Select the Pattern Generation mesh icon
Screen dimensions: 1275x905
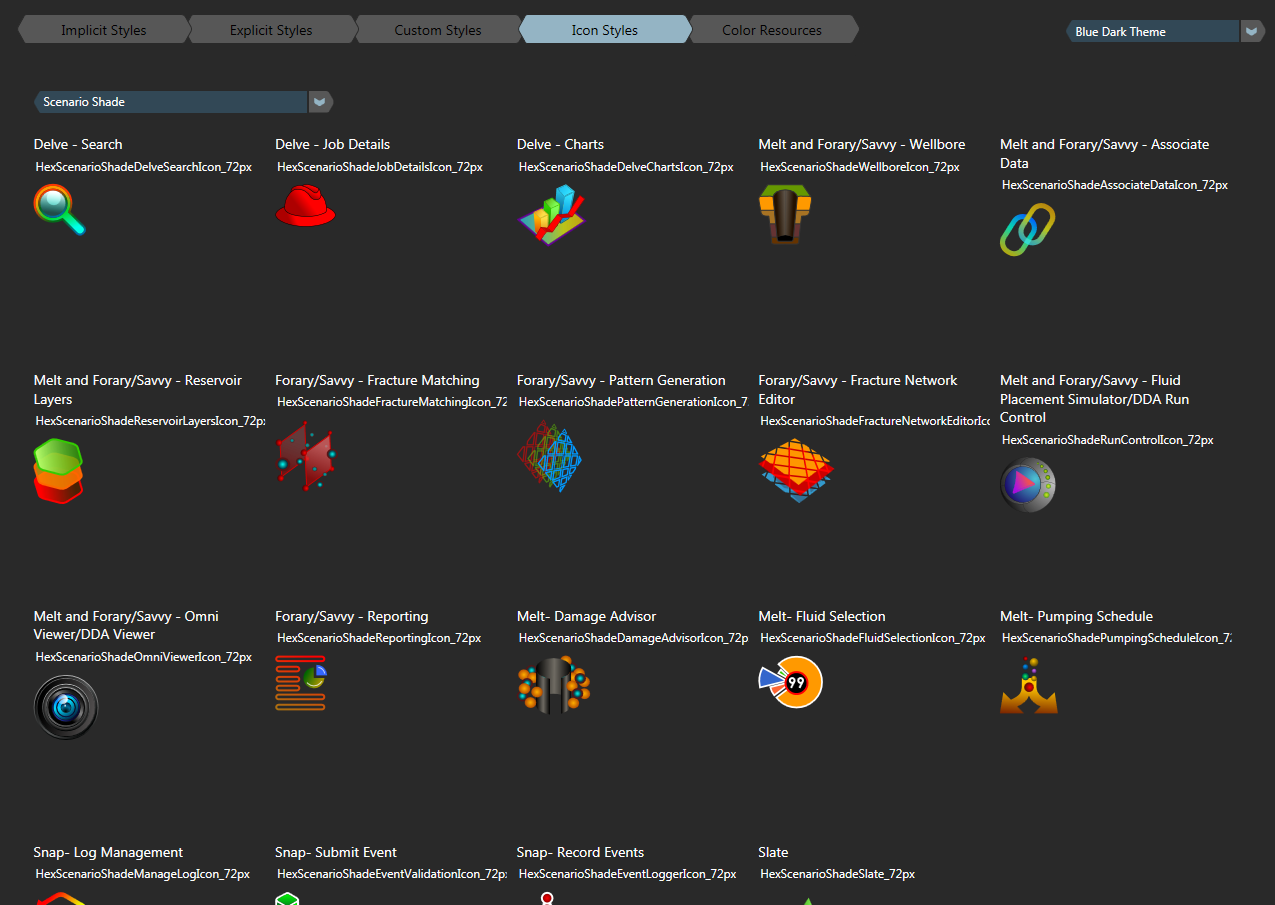(550, 456)
